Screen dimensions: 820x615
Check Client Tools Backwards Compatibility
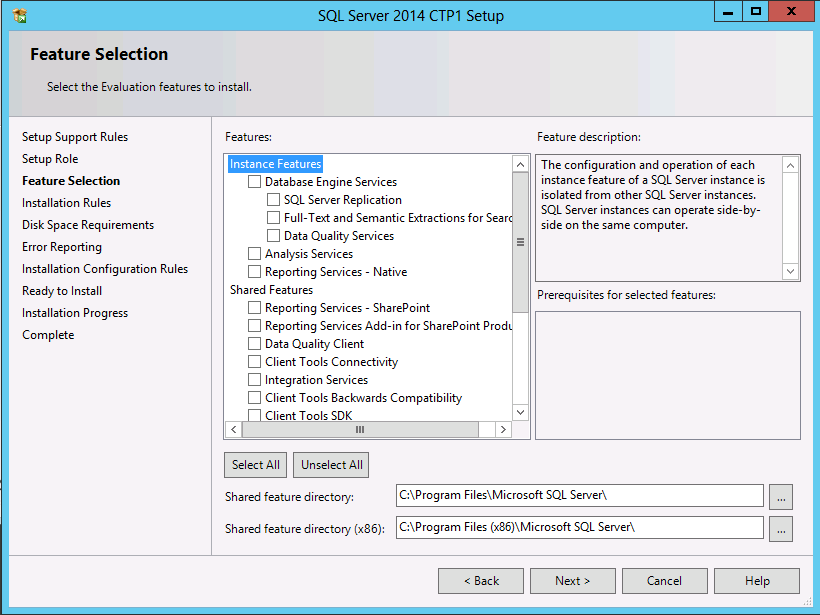[254, 398]
